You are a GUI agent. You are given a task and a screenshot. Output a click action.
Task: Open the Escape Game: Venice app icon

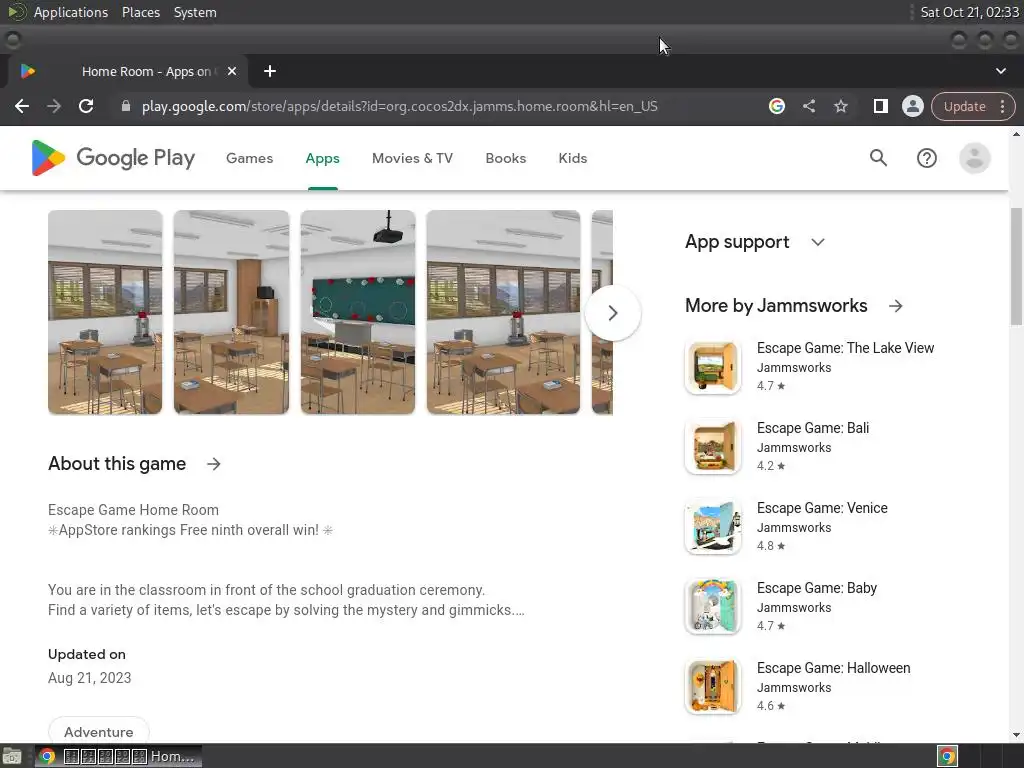tap(712, 527)
